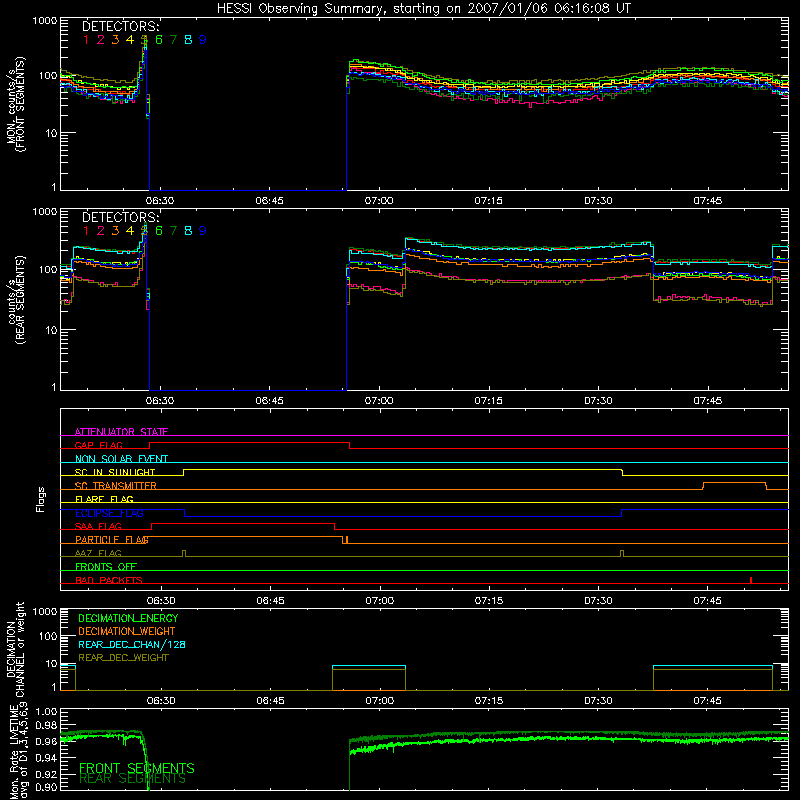Screen dimensions: 800x800
Task: Click the 07:00 tick label under the front segments plot
Action: (379, 201)
